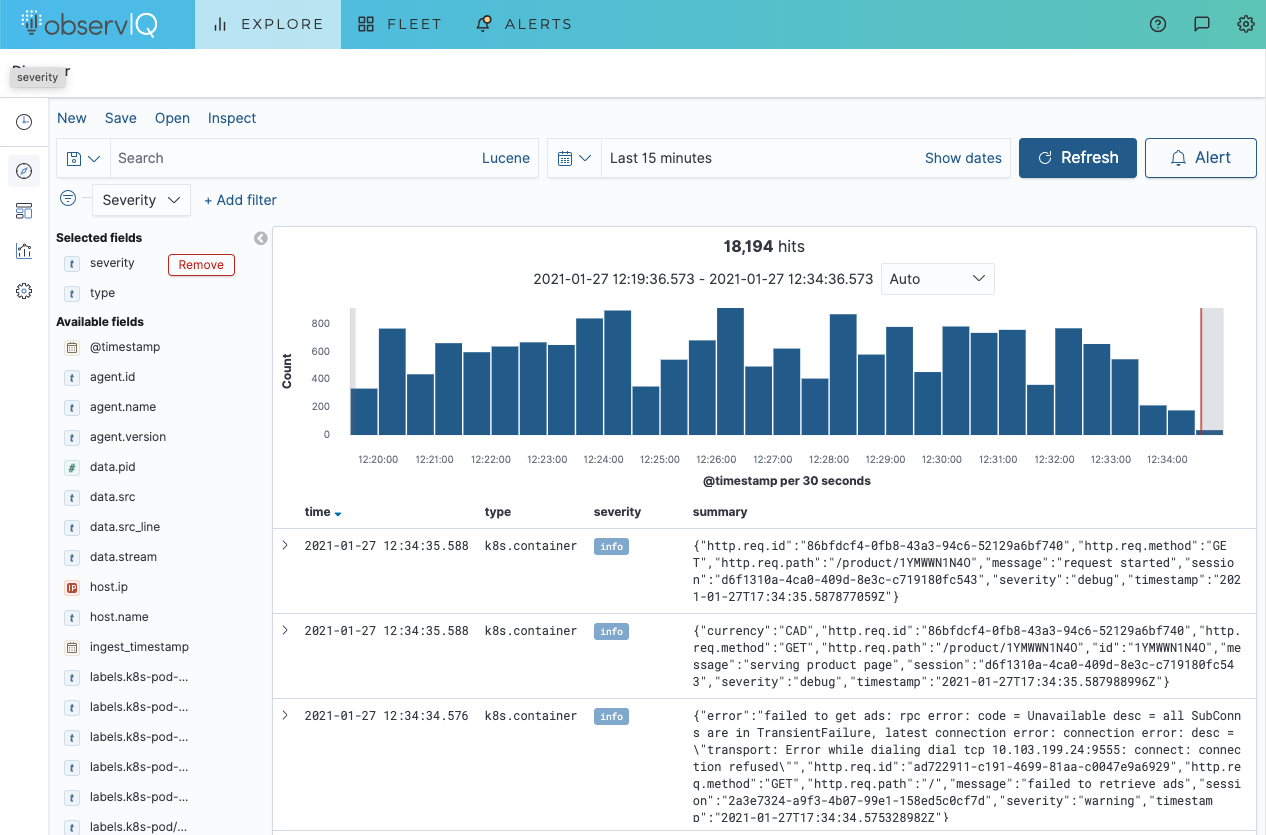
Task: Expand the first log row at 12:34:35.588
Action: tap(285, 546)
